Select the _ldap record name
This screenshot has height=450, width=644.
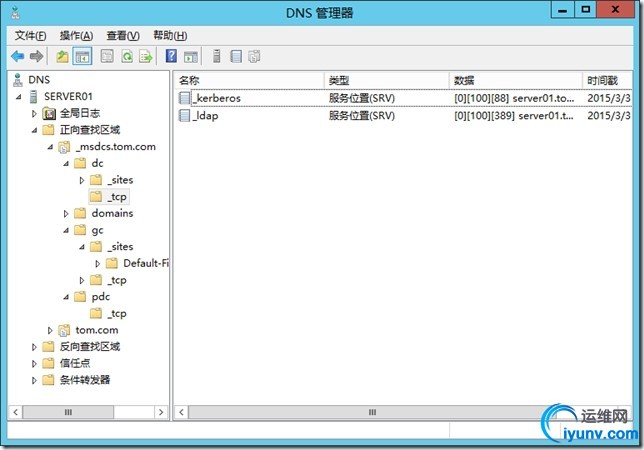(x=206, y=116)
